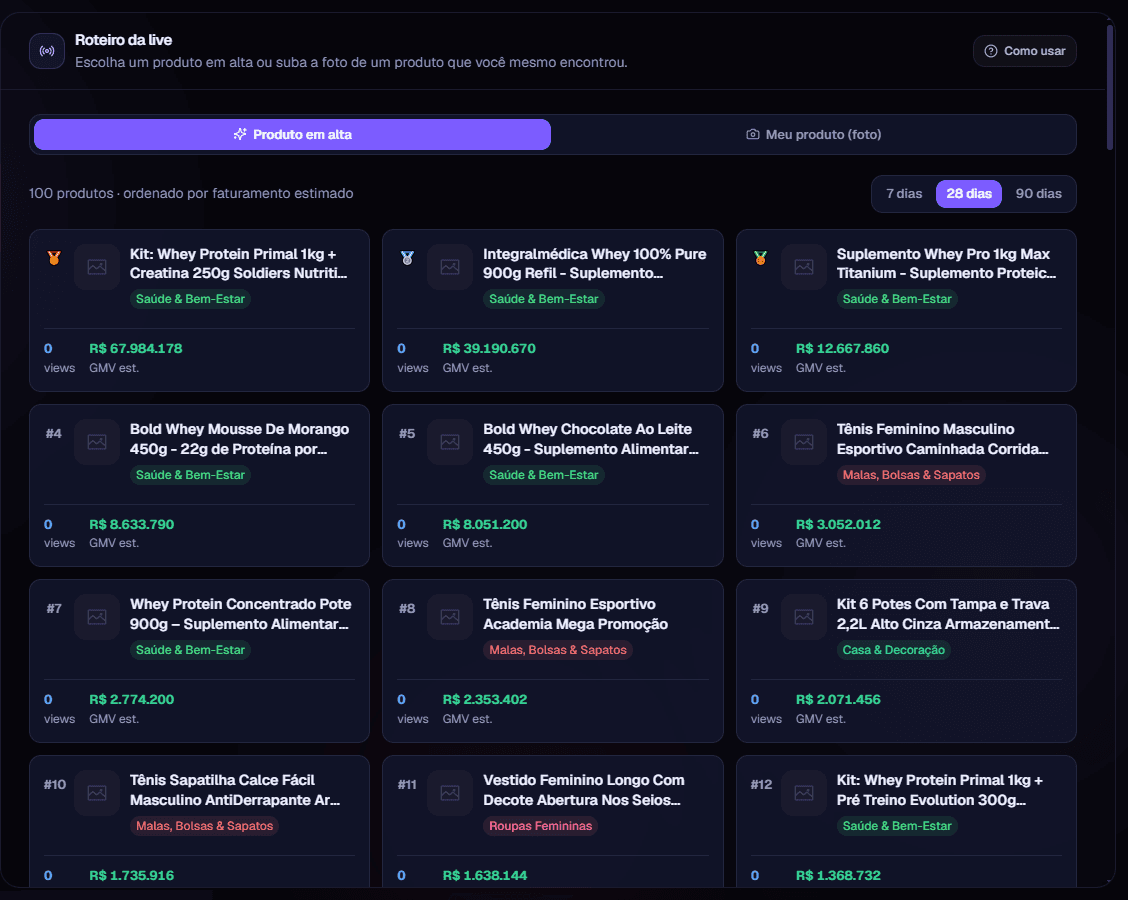Click image placeholder of Kit Whey Primal + Pré Treino

[x=804, y=793]
